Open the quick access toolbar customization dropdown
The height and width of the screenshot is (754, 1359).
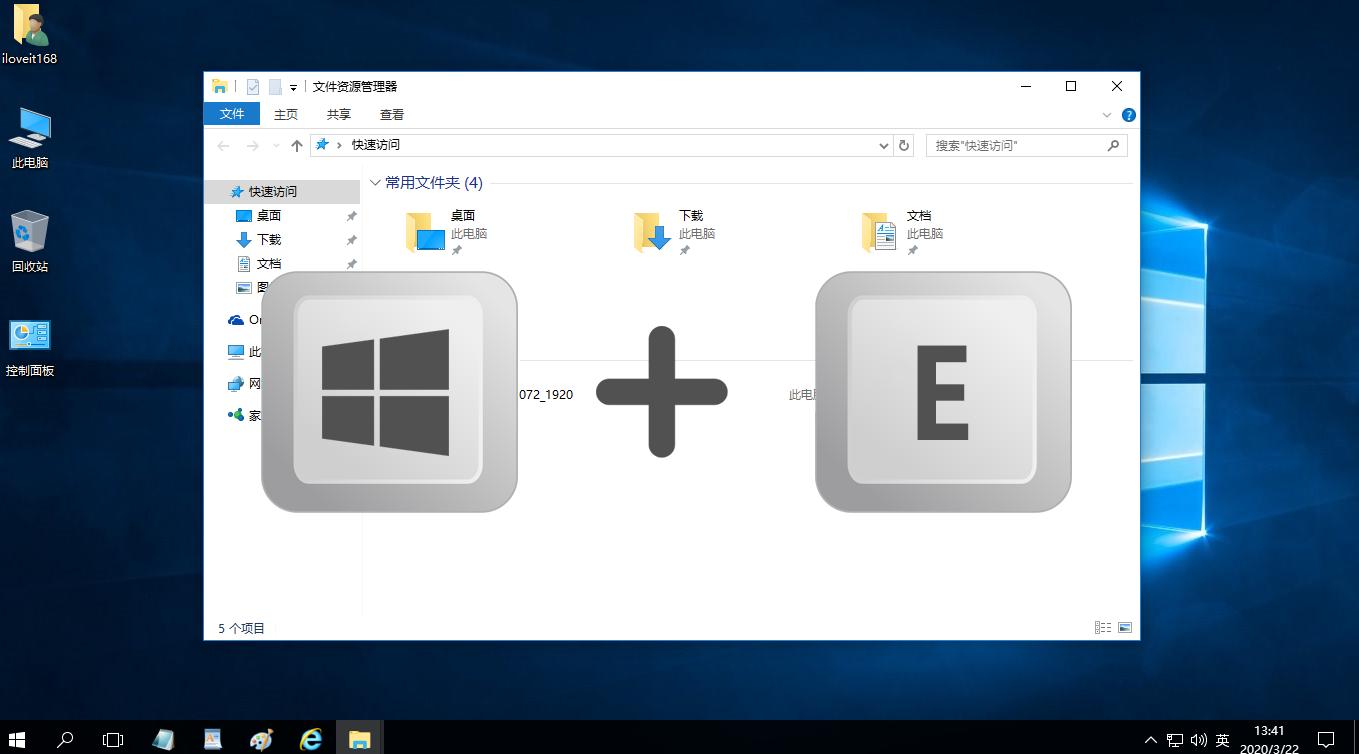[292, 87]
